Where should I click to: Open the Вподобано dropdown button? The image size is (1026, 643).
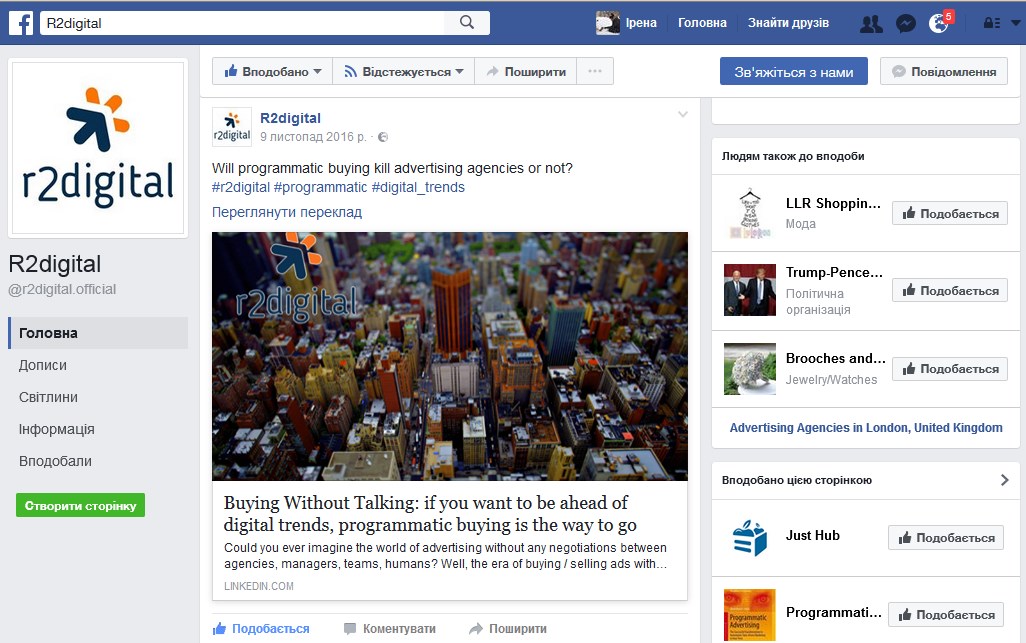pos(272,71)
